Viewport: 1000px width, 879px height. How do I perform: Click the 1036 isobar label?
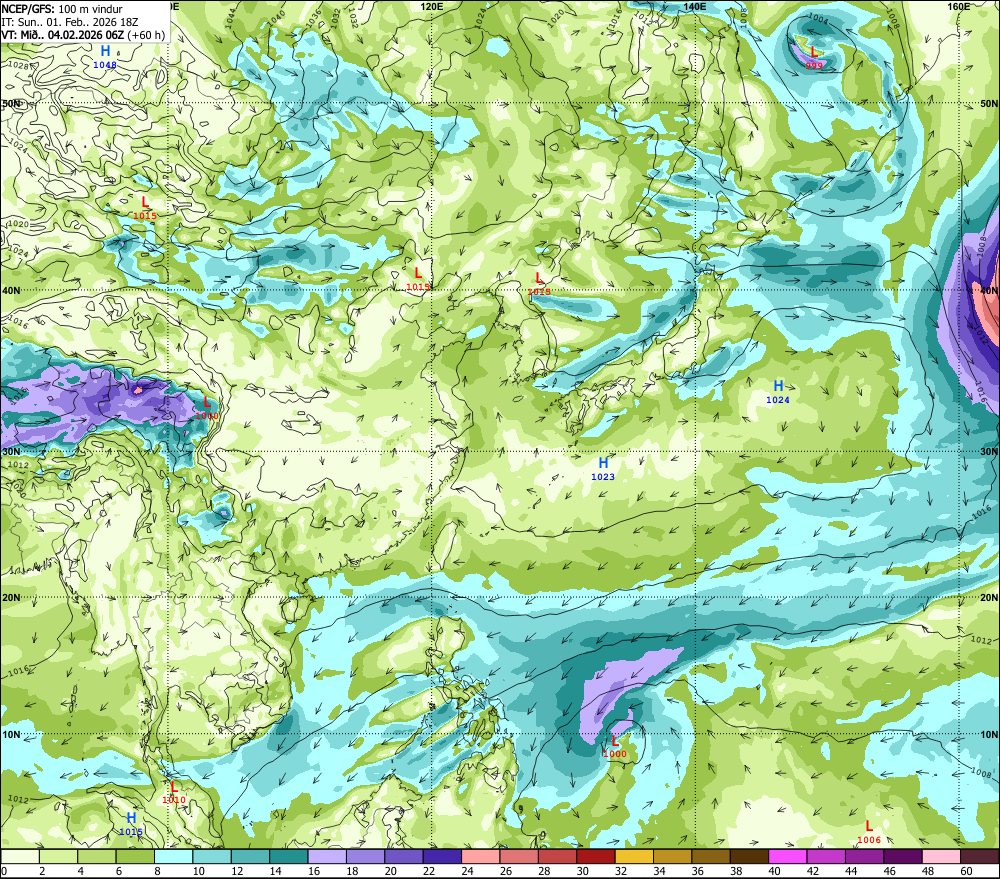[x=312, y=17]
